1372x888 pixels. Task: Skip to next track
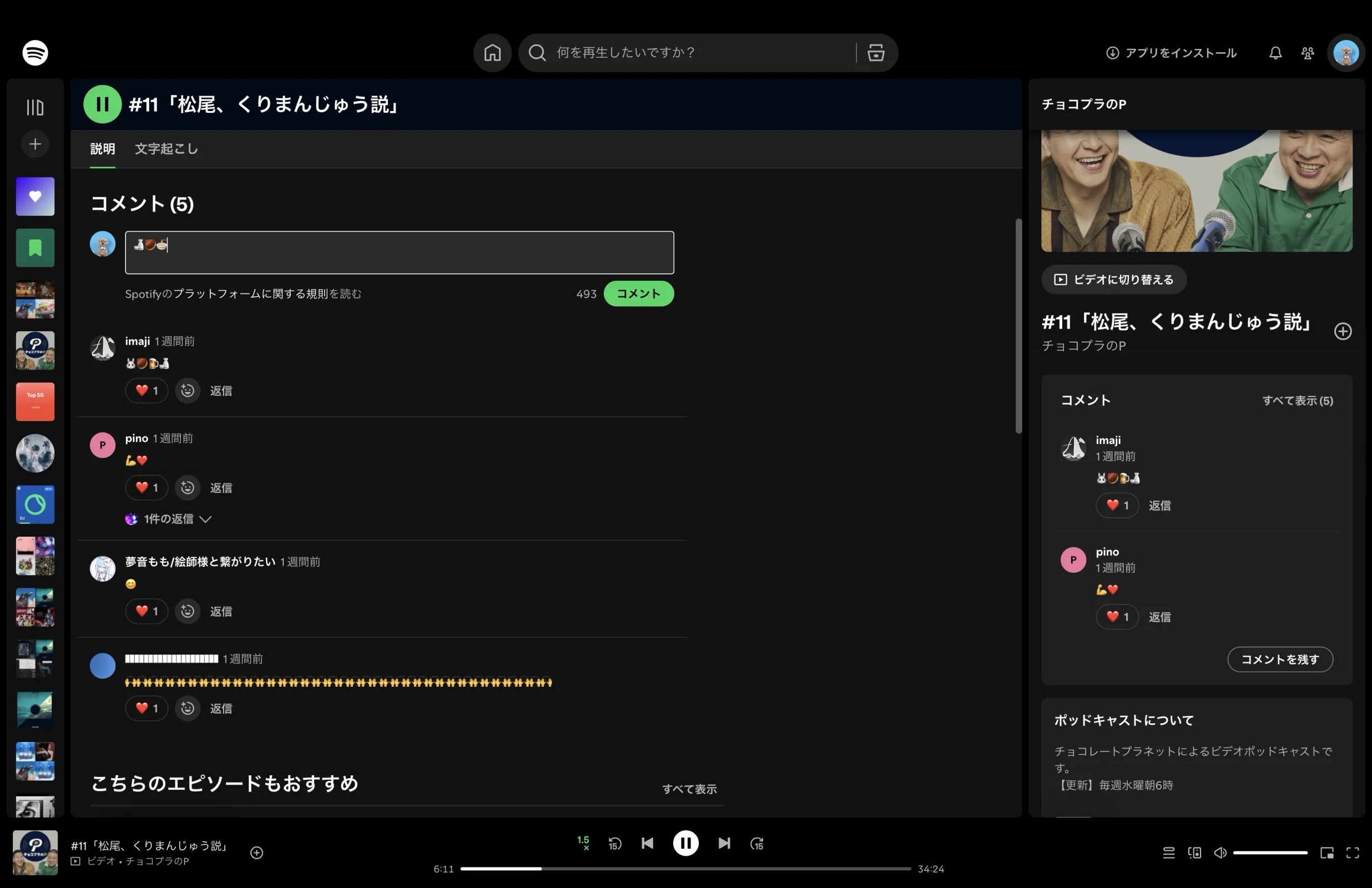[724, 843]
